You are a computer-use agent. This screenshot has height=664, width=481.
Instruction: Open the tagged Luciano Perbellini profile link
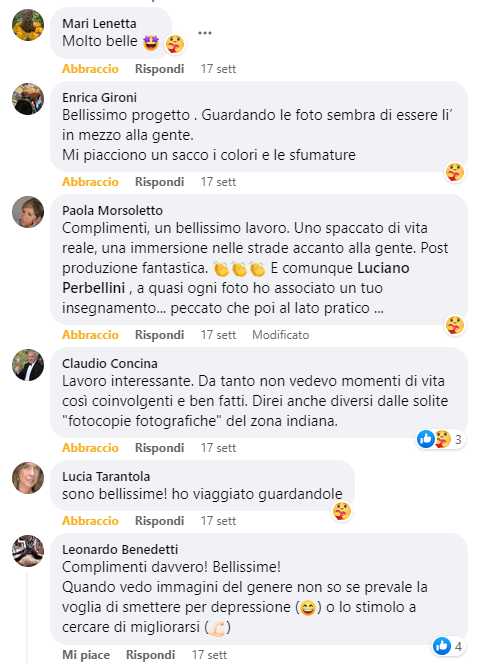(236, 278)
